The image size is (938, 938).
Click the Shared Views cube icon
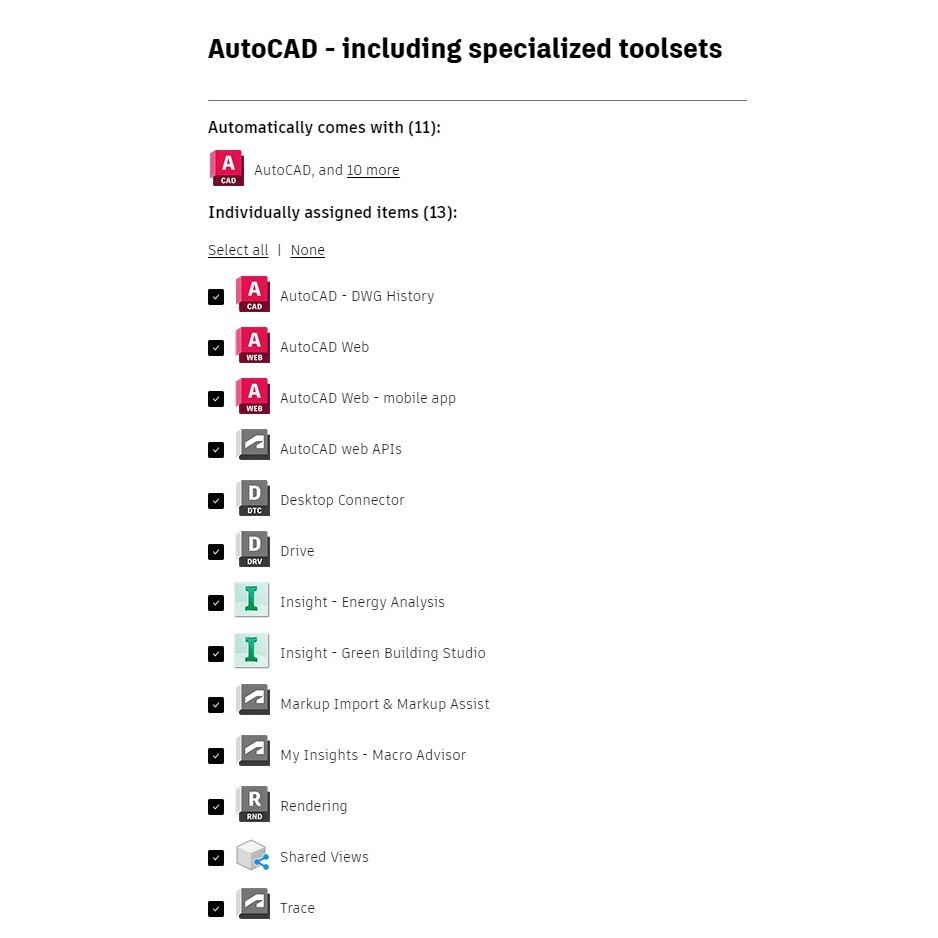click(252, 856)
